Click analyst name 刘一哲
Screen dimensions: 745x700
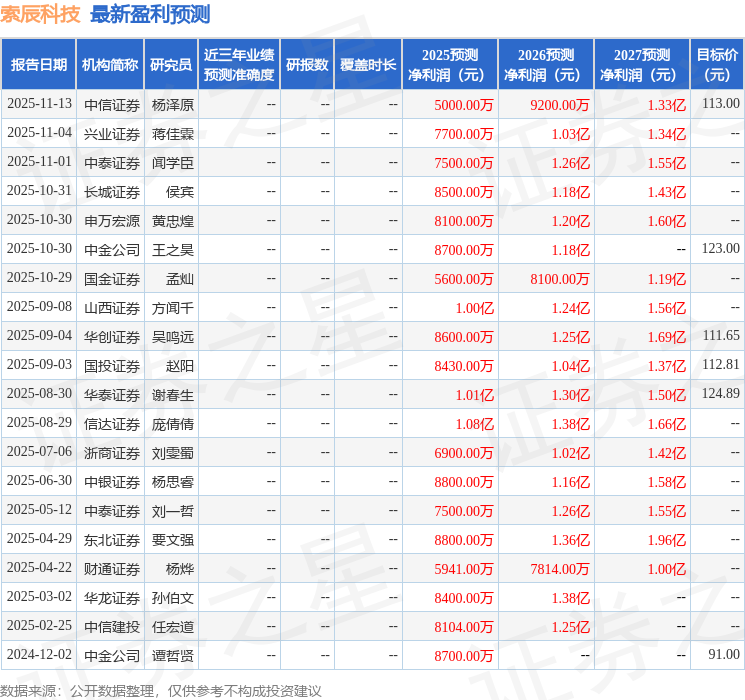[172, 511]
